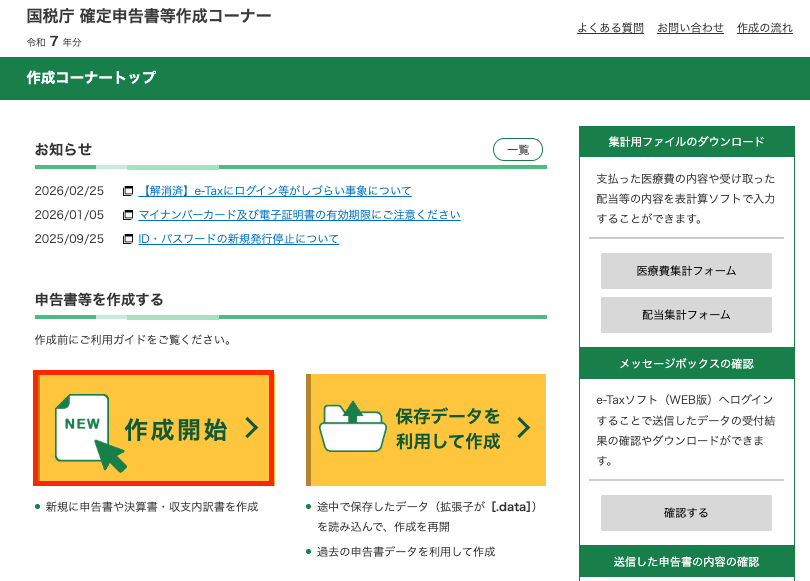Select the 保存データを利用して作成 text
Screen dimensions: 810x581
448,429
